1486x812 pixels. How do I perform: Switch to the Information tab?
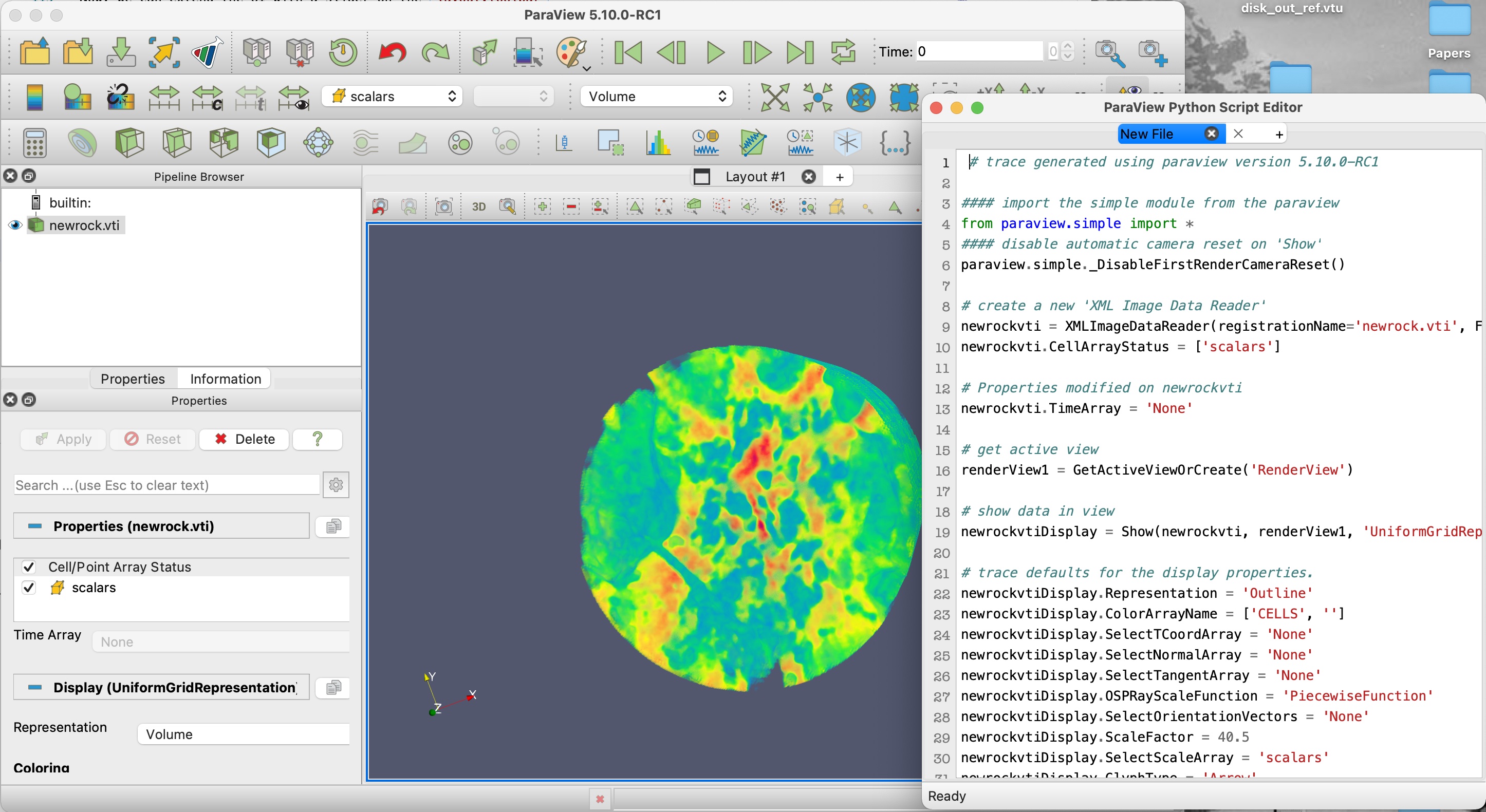pyautogui.click(x=226, y=379)
